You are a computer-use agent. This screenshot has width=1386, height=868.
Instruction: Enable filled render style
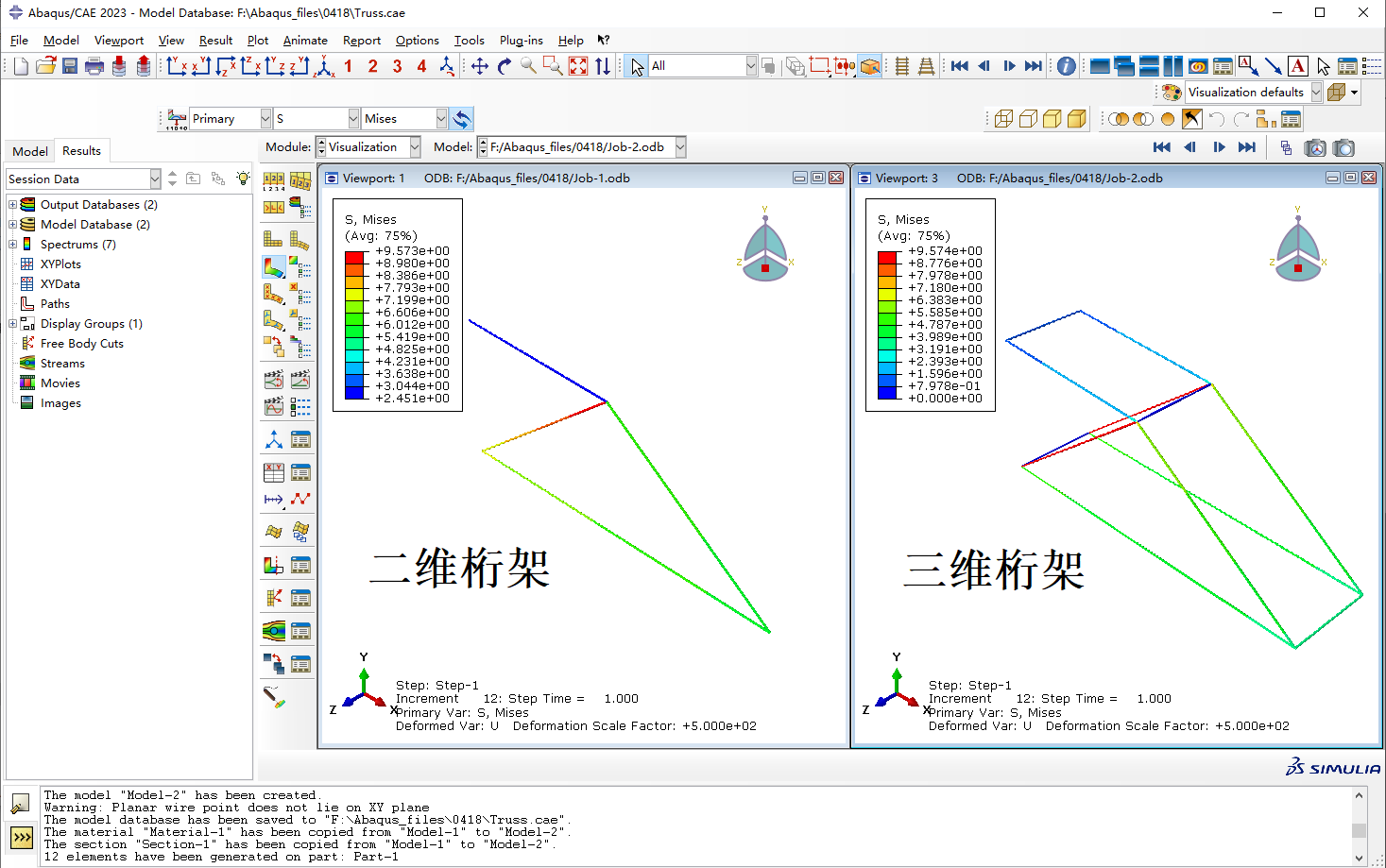1052,118
